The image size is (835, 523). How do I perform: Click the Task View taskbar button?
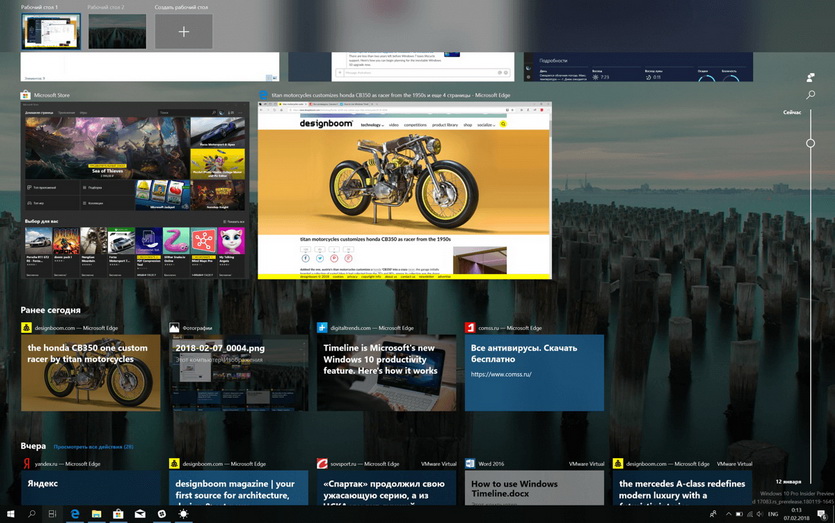point(52,514)
